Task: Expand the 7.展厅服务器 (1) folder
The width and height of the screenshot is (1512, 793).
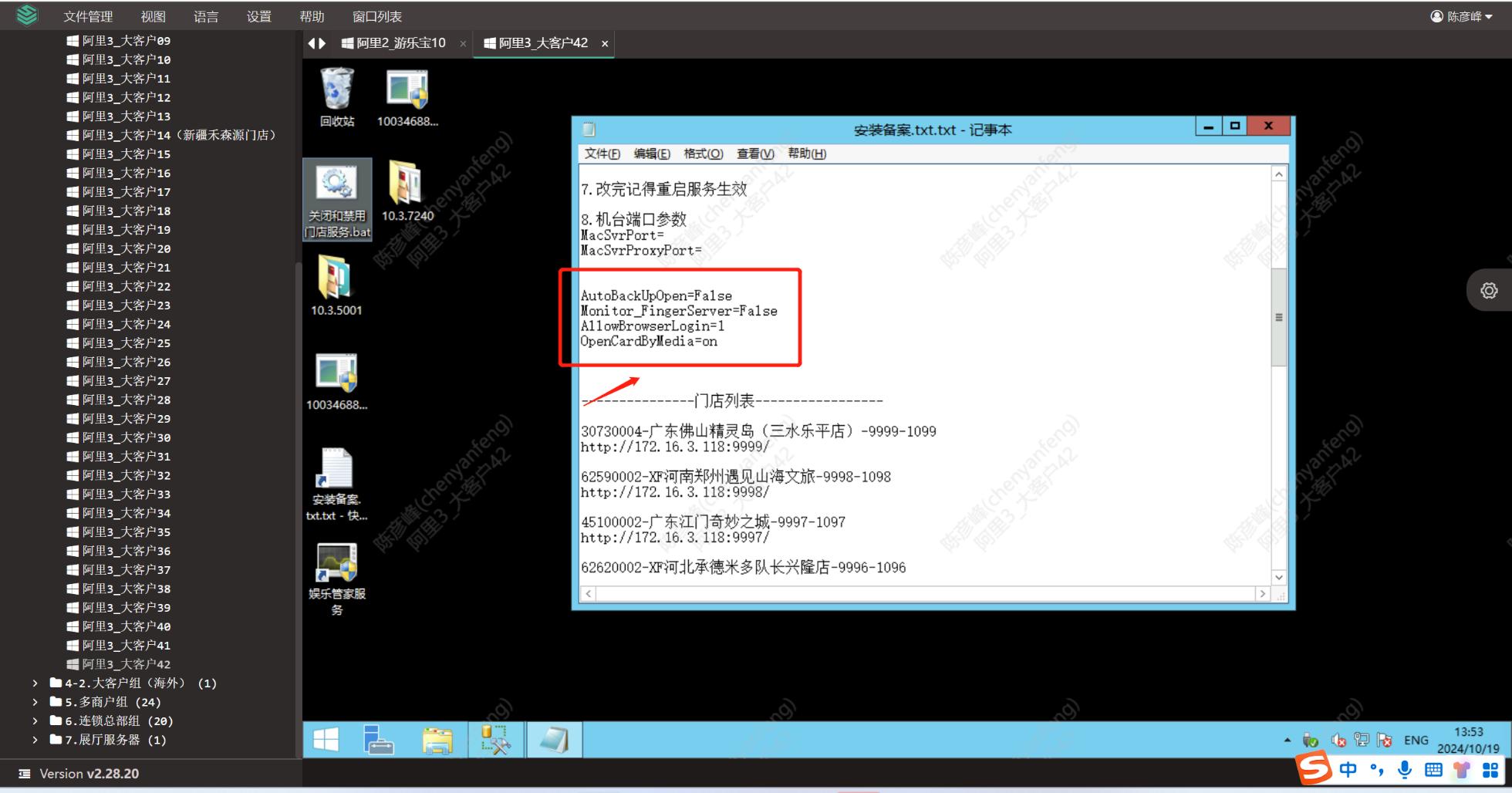Action: tap(35, 740)
